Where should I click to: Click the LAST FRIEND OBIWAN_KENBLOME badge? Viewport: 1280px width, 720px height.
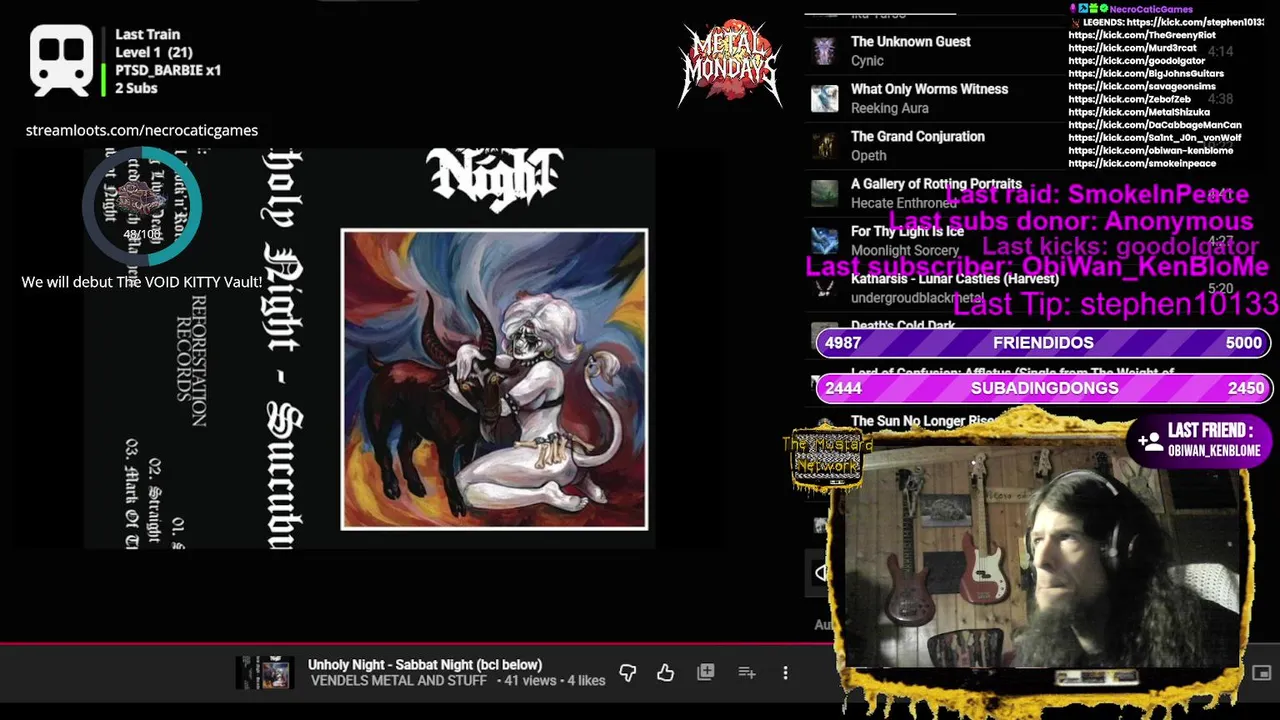[1200, 439]
